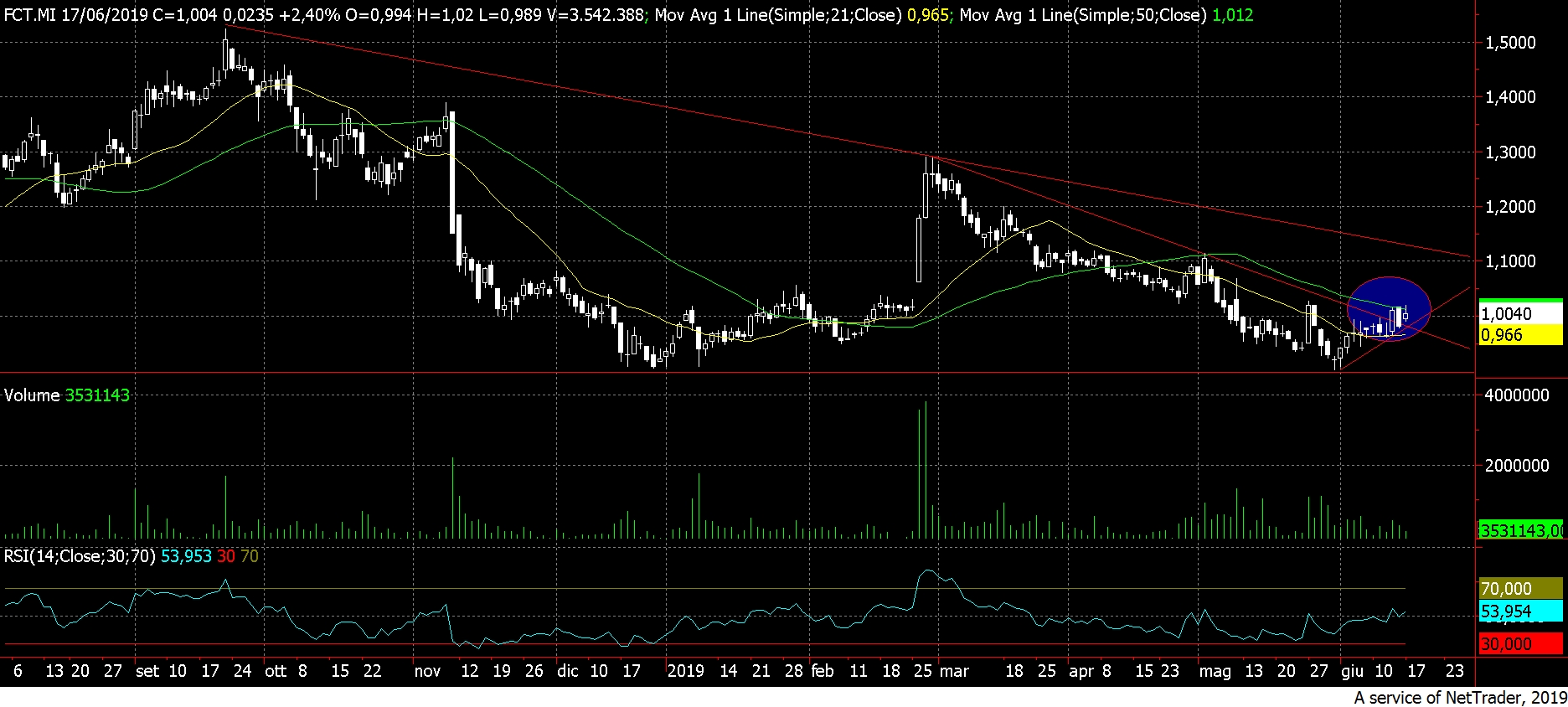This screenshot has width=1568, height=707.
Task: Click the 1,5000 price axis label
Action: [1510, 43]
